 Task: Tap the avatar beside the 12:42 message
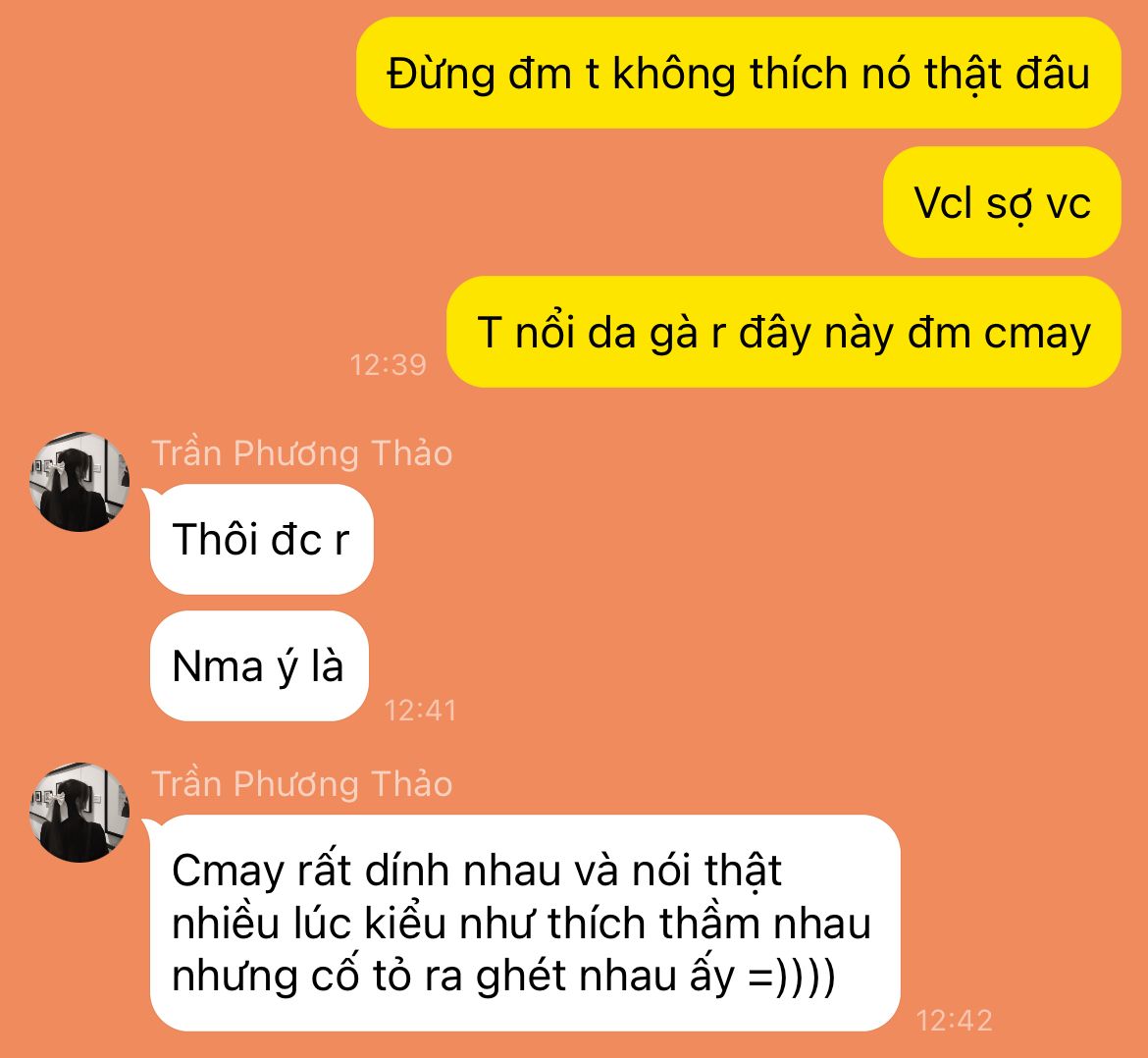point(79,812)
